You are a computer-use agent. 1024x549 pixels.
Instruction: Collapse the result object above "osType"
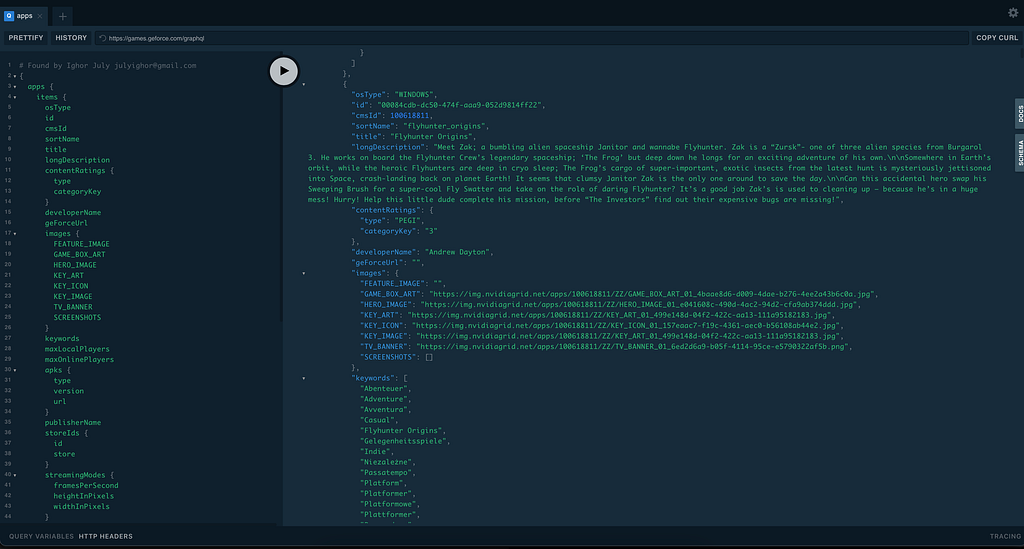[304, 84]
